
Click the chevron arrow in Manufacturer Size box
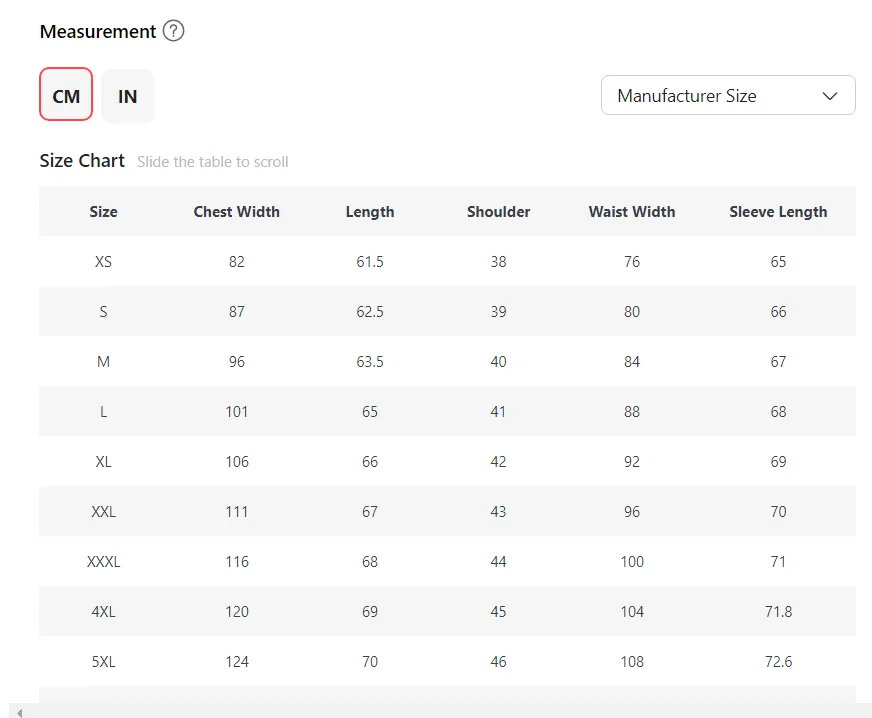[x=830, y=96]
